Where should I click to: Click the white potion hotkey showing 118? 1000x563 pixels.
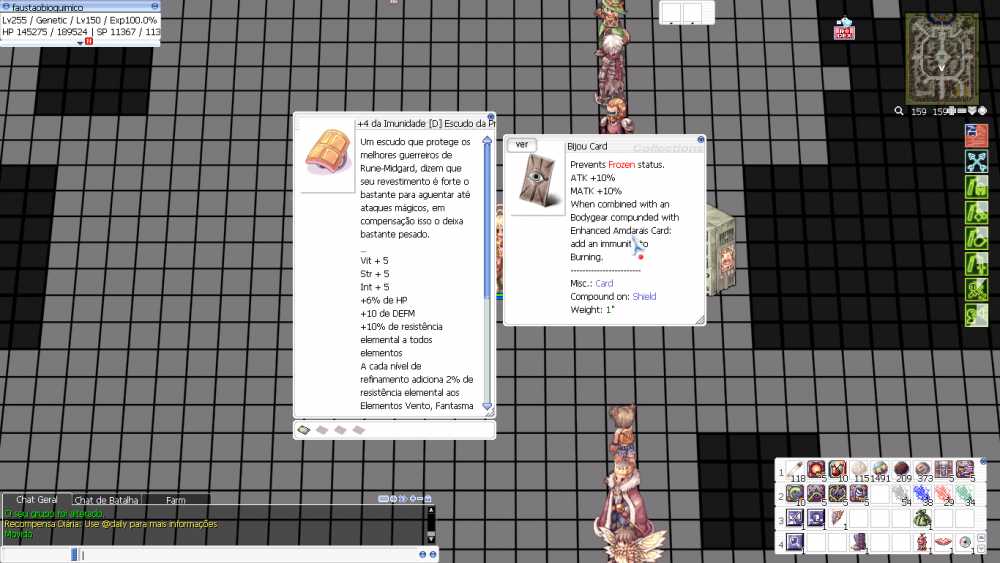[795, 471]
